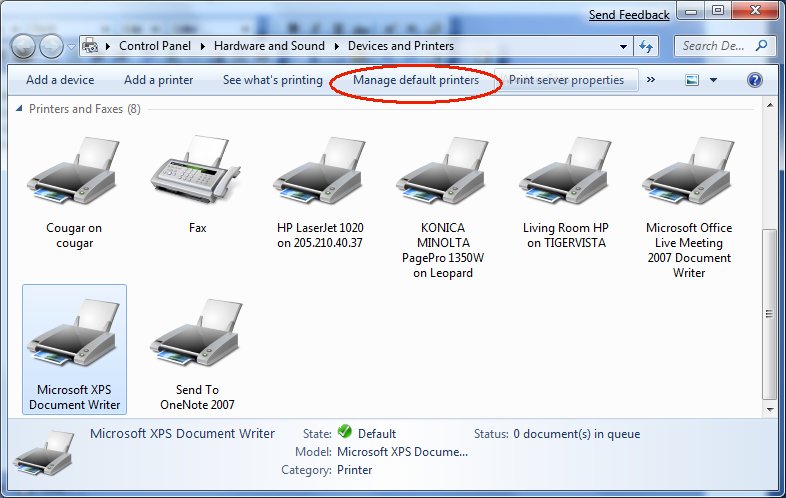Click the devices icon in address bar
The height and width of the screenshot is (498, 786).
[x=90, y=46]
